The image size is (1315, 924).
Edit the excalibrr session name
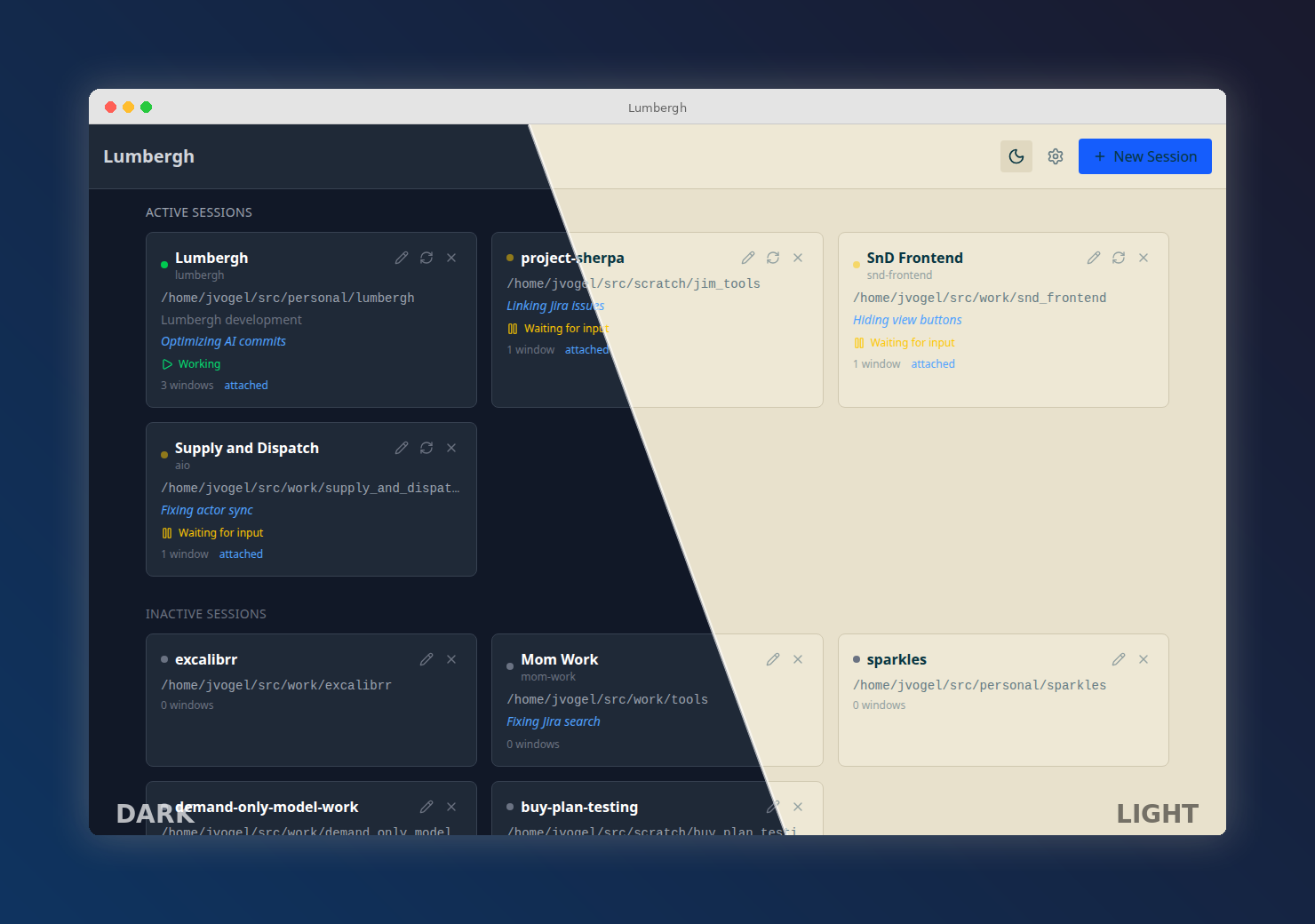coord(426,658)
